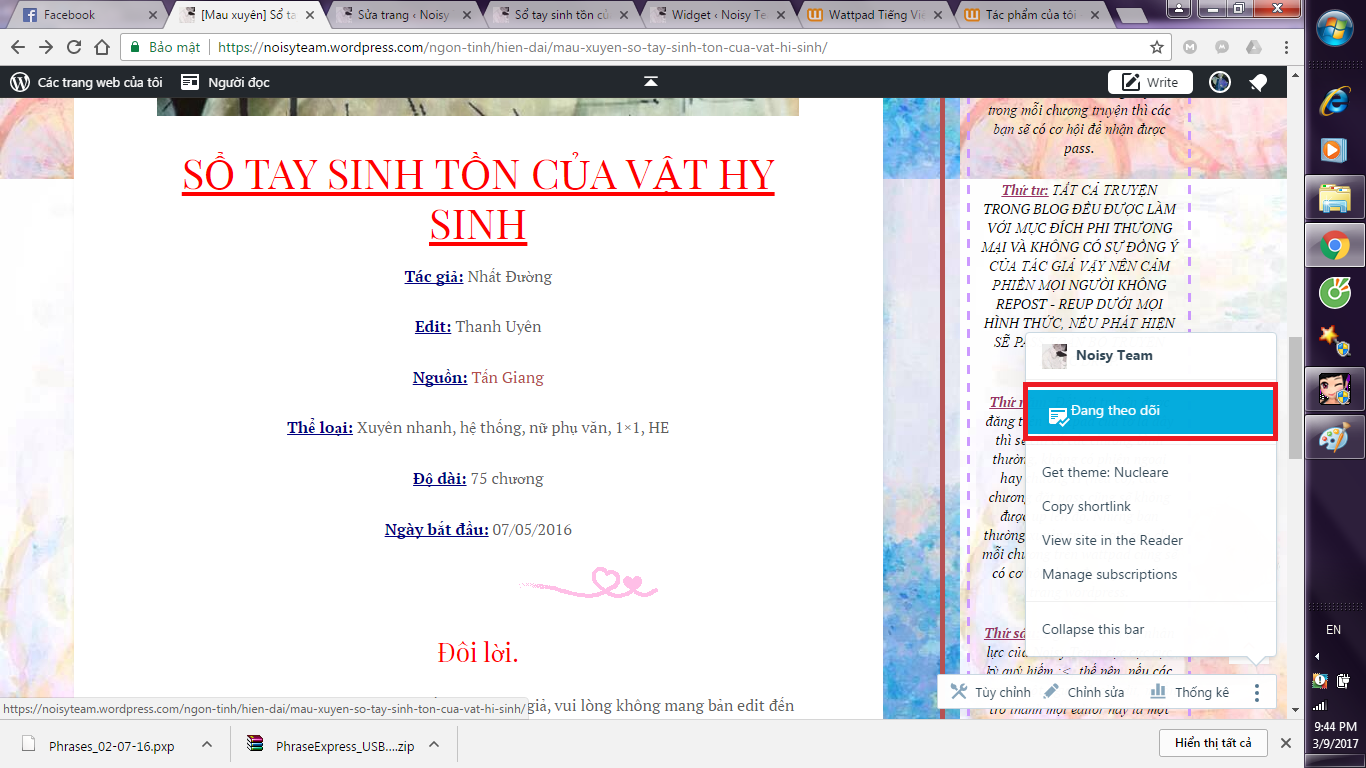Screen dimensions: 1366x768
Task: Click the Nhất Đường author name
Action: coord(509,276)
